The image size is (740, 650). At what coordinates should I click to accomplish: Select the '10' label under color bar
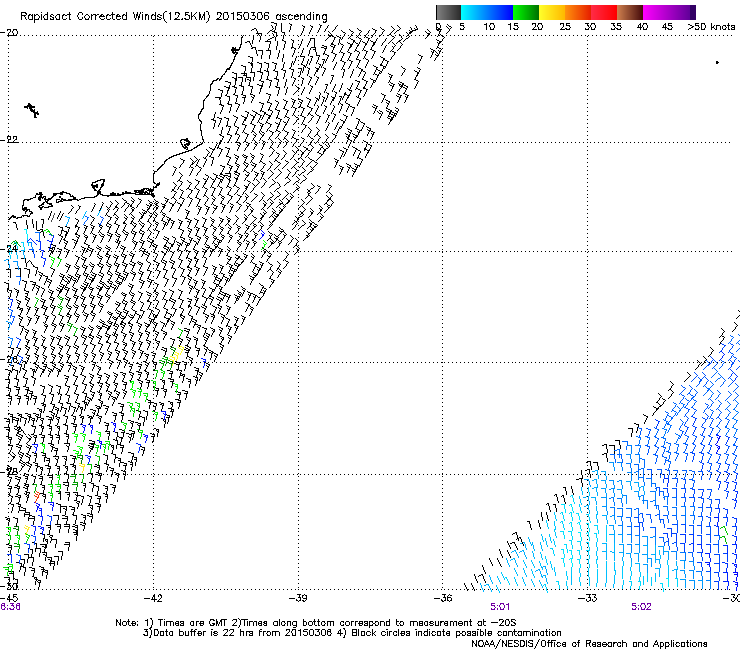(489, 27)
